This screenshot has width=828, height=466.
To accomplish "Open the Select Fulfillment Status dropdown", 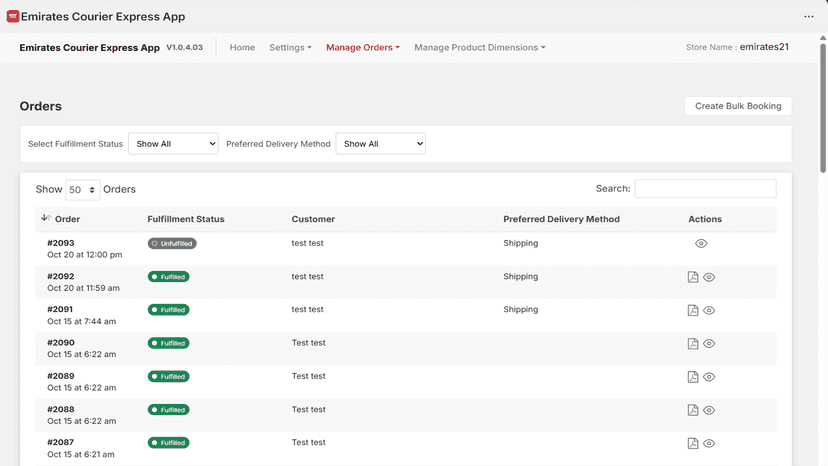I will [173, 144].
